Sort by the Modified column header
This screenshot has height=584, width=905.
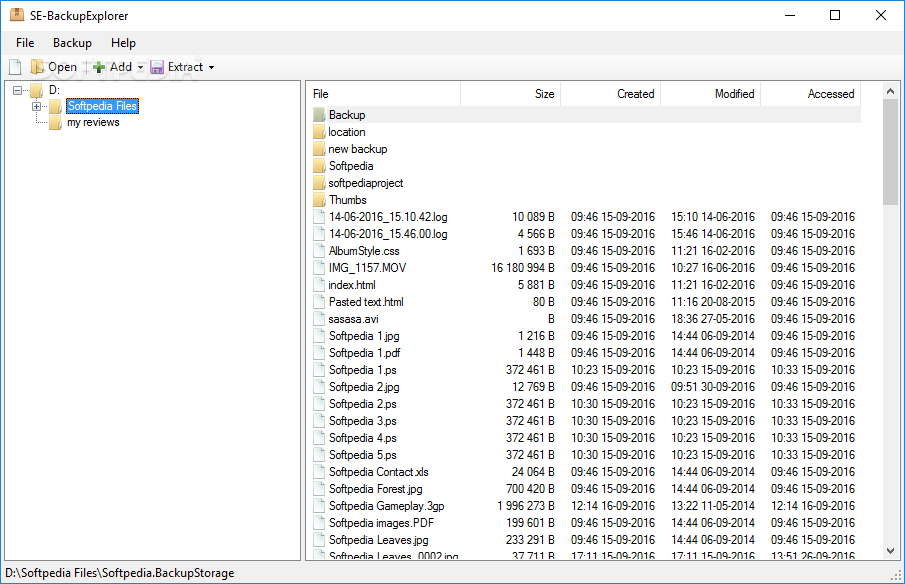pos(710,94)
